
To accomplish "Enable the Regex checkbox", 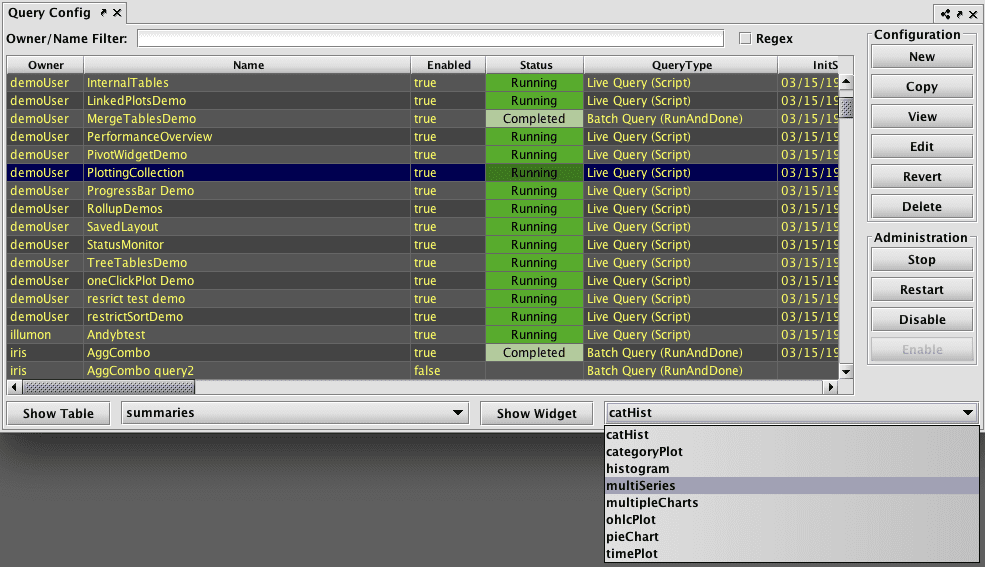I will (x=745, y=39).
